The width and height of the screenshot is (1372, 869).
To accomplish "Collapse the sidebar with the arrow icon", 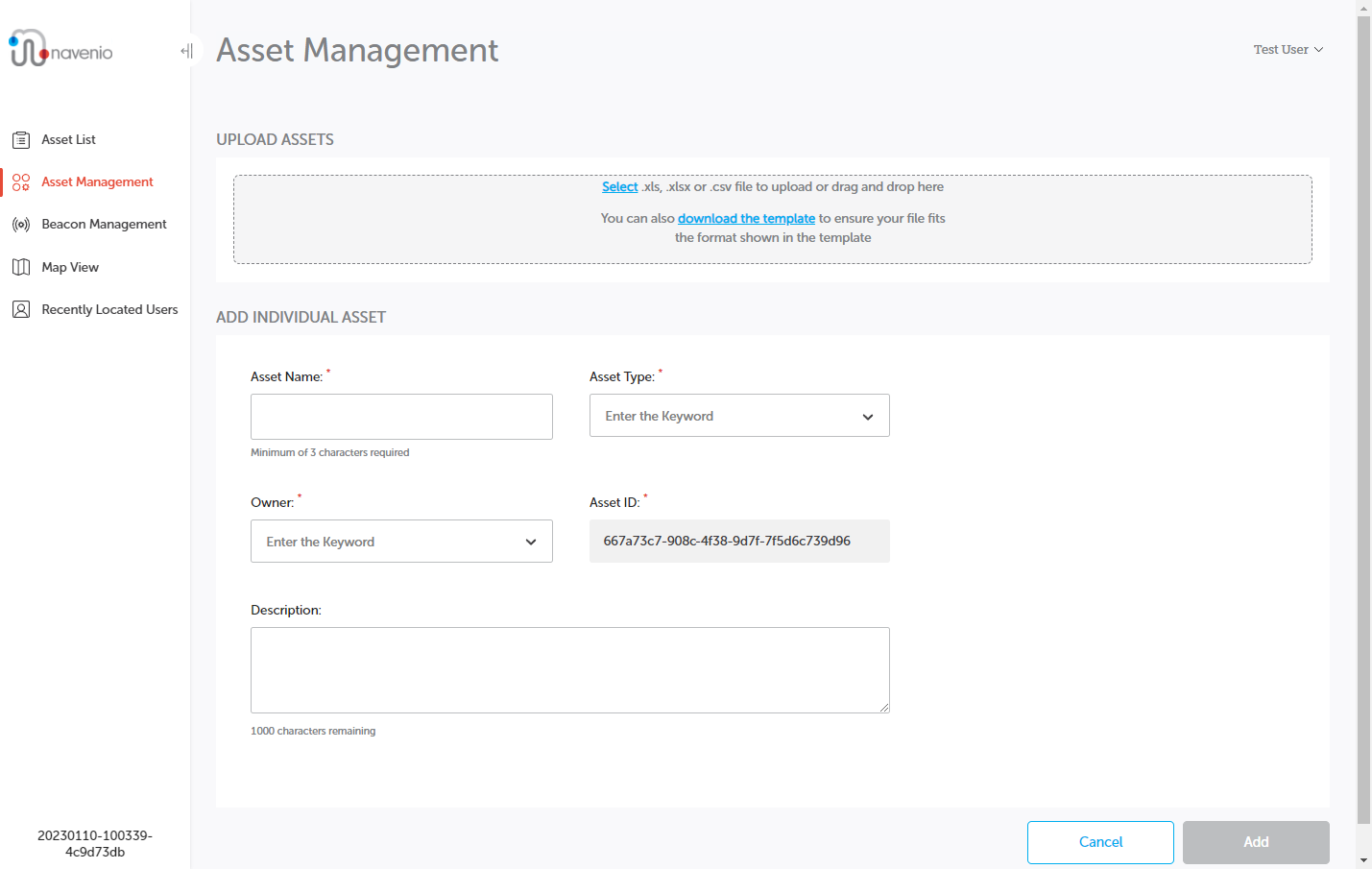I will coord(186,50).
